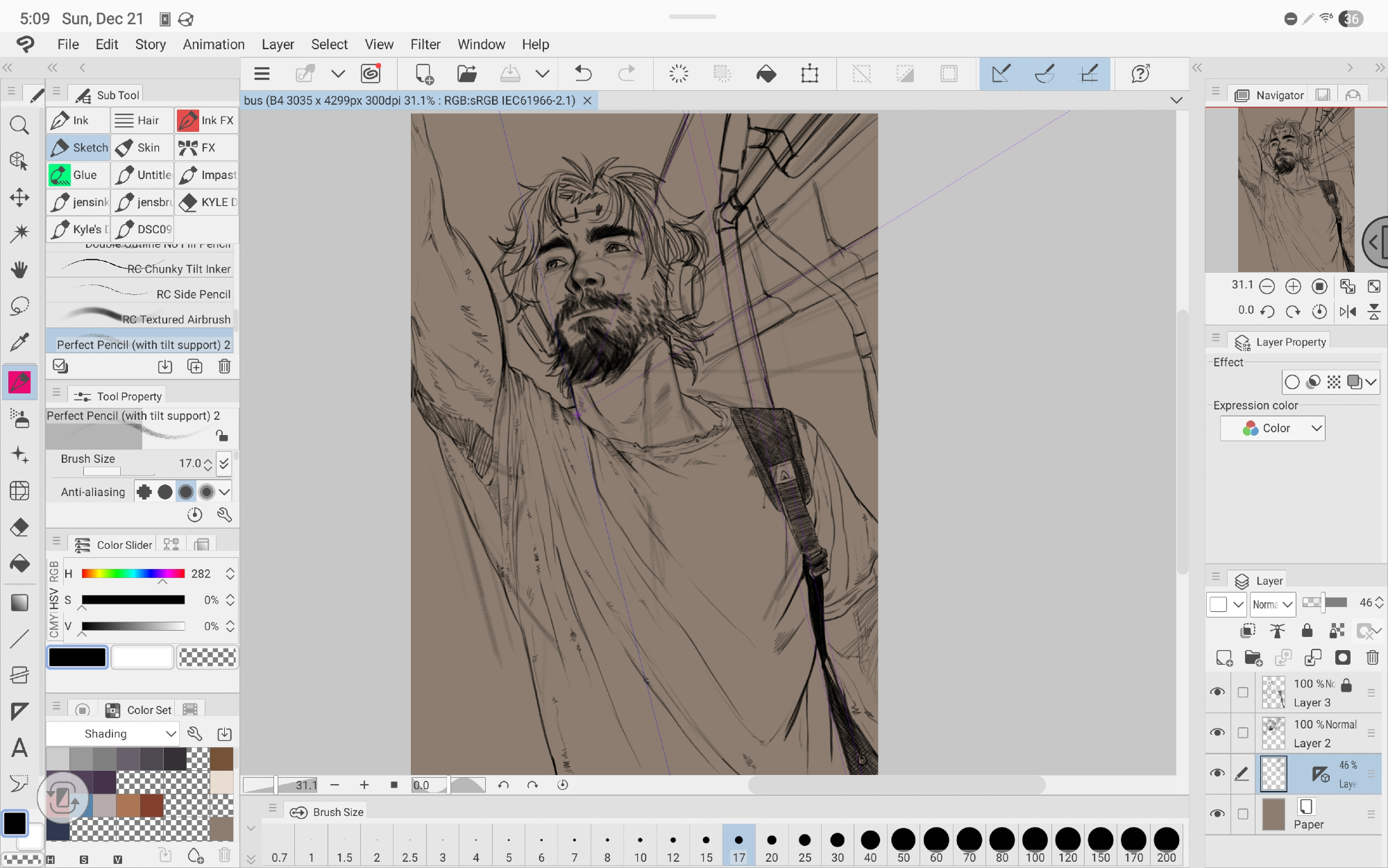Click the Hue slider bar
This screenshot has width=1388, height=868.
(133, 574)
